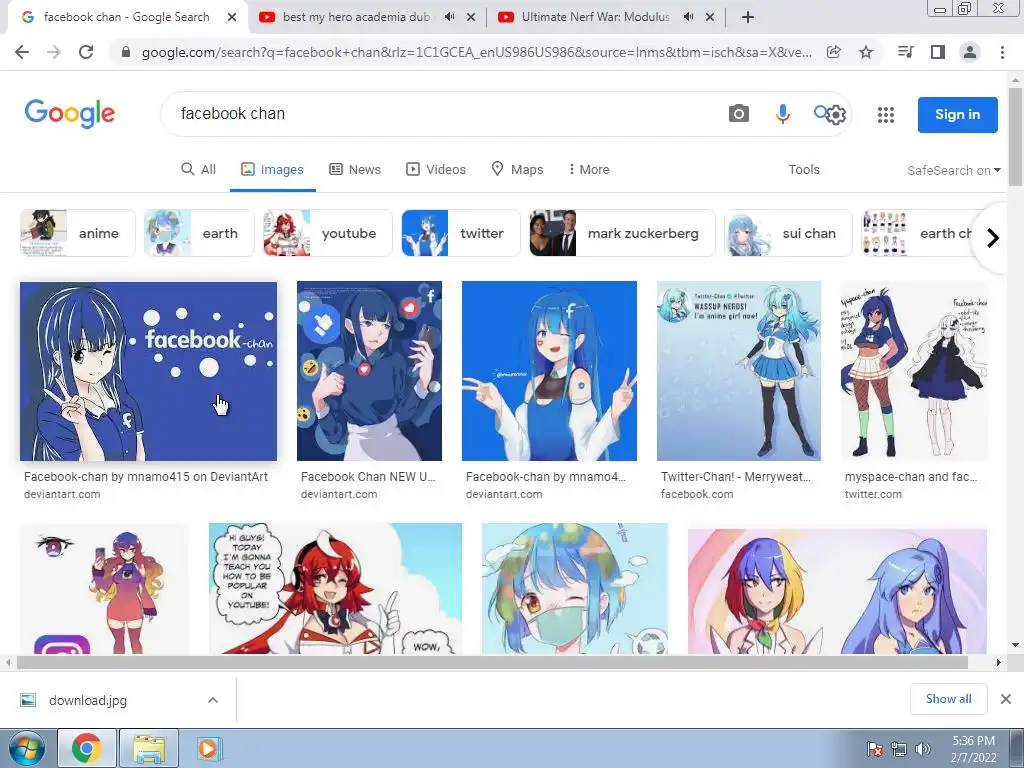Open the Google apps grid

(x=886, y=115)
